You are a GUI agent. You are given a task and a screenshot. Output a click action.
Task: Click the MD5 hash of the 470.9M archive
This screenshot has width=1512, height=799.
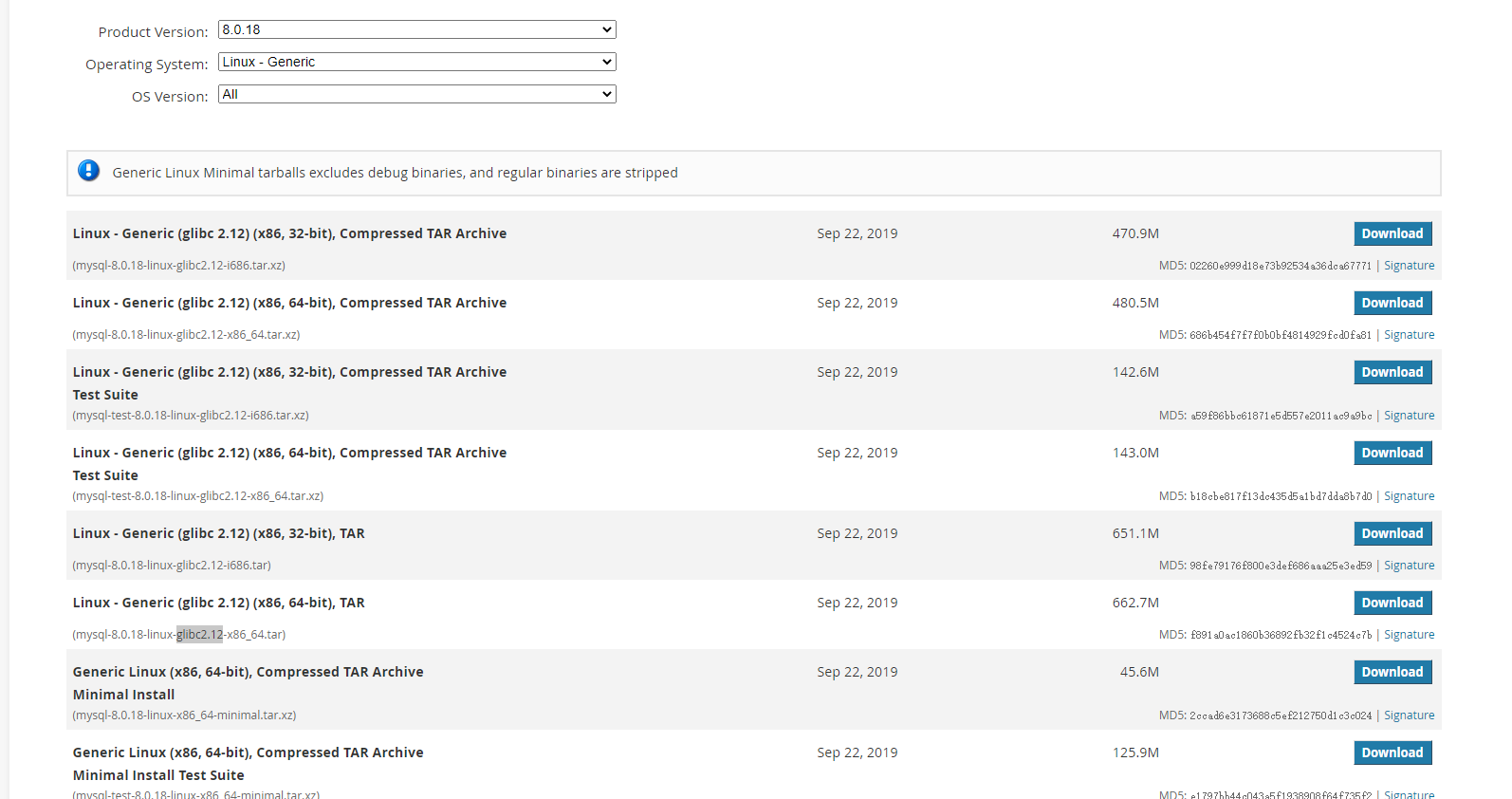pyautogui.click(x=1281, y=266)
